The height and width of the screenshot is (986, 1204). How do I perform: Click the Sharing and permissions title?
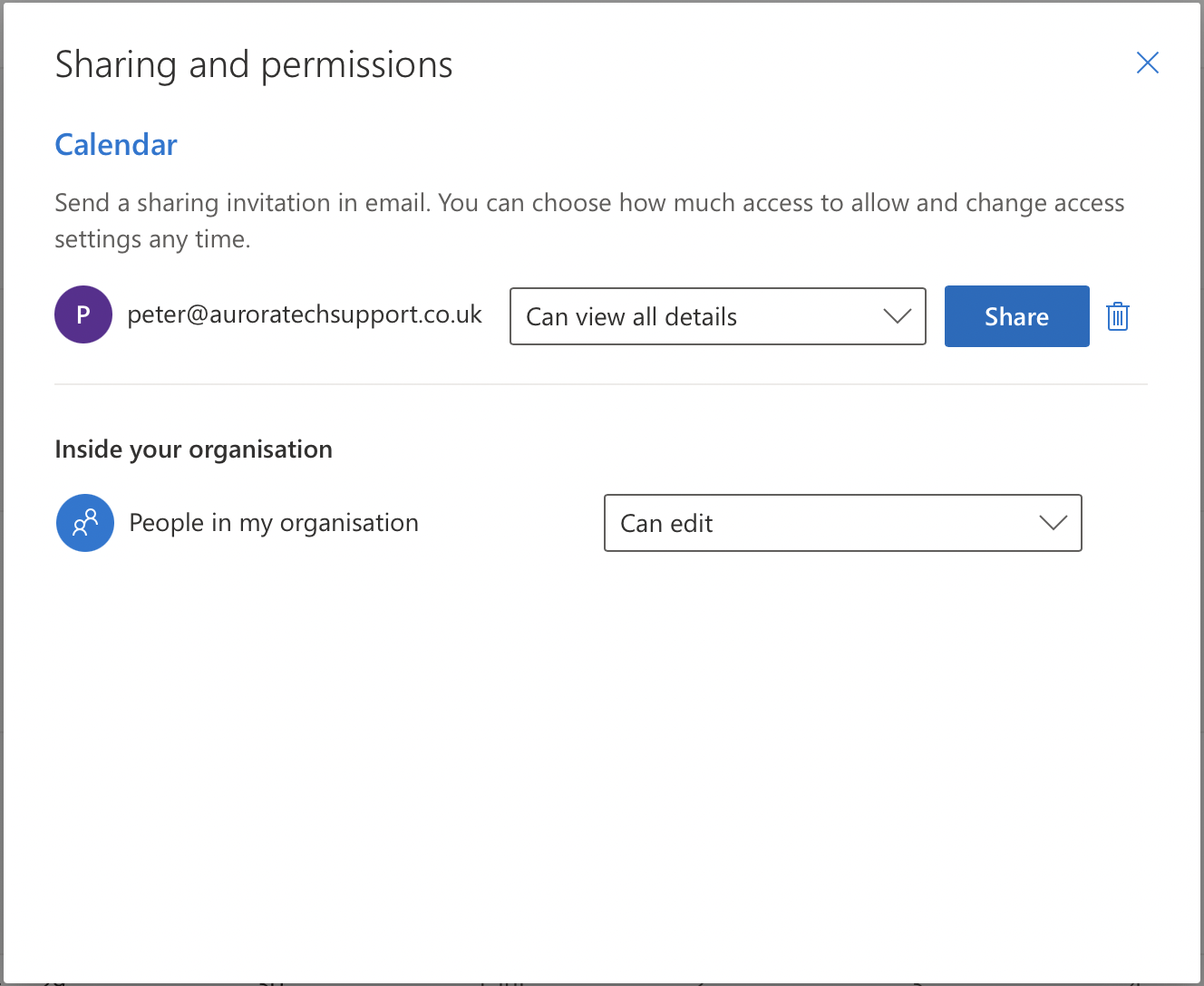click(254, 65)
